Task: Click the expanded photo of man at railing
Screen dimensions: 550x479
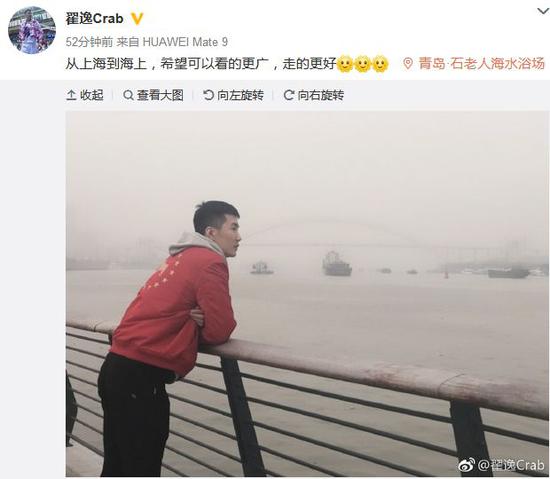Action: 307,294
